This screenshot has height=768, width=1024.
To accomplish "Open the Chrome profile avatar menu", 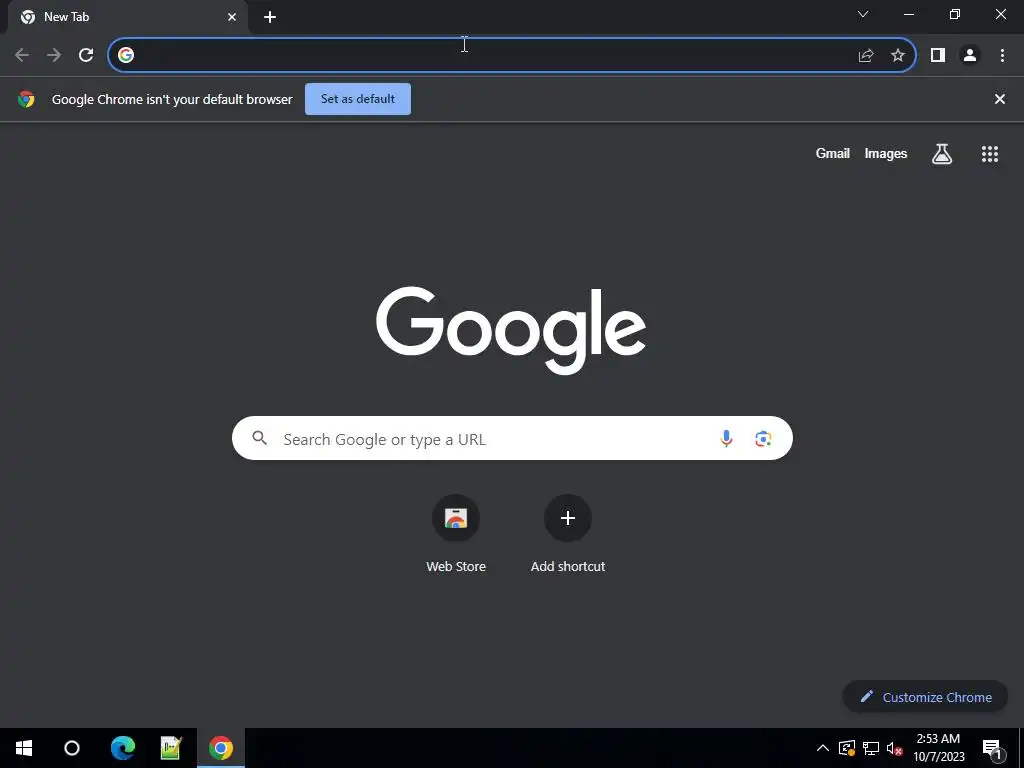I will (970, 56).
